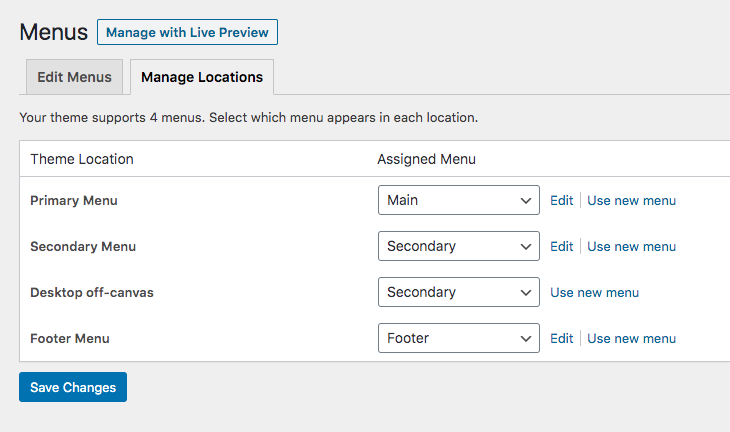Click the Footer Menu location label
This screenshot has width=730, height=432.
pyautogui.click(x=70, y=338)
